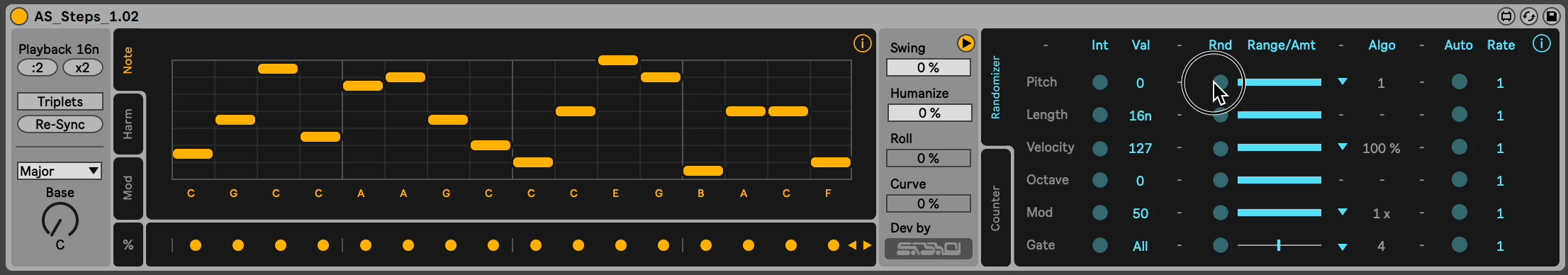Click the info icon in the Randomizer panel
Viewport: 1568px width, 275px height.
[1542, 44]
